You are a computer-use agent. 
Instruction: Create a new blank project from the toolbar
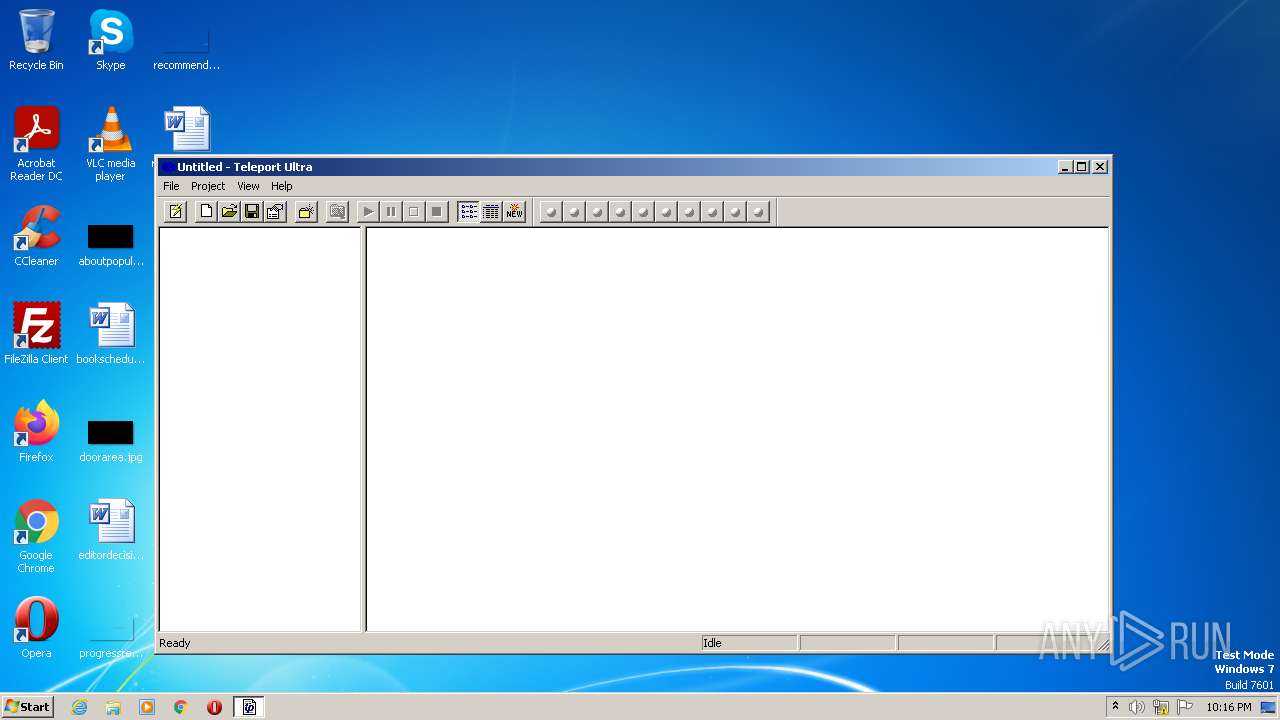click(x=206, y=211)
